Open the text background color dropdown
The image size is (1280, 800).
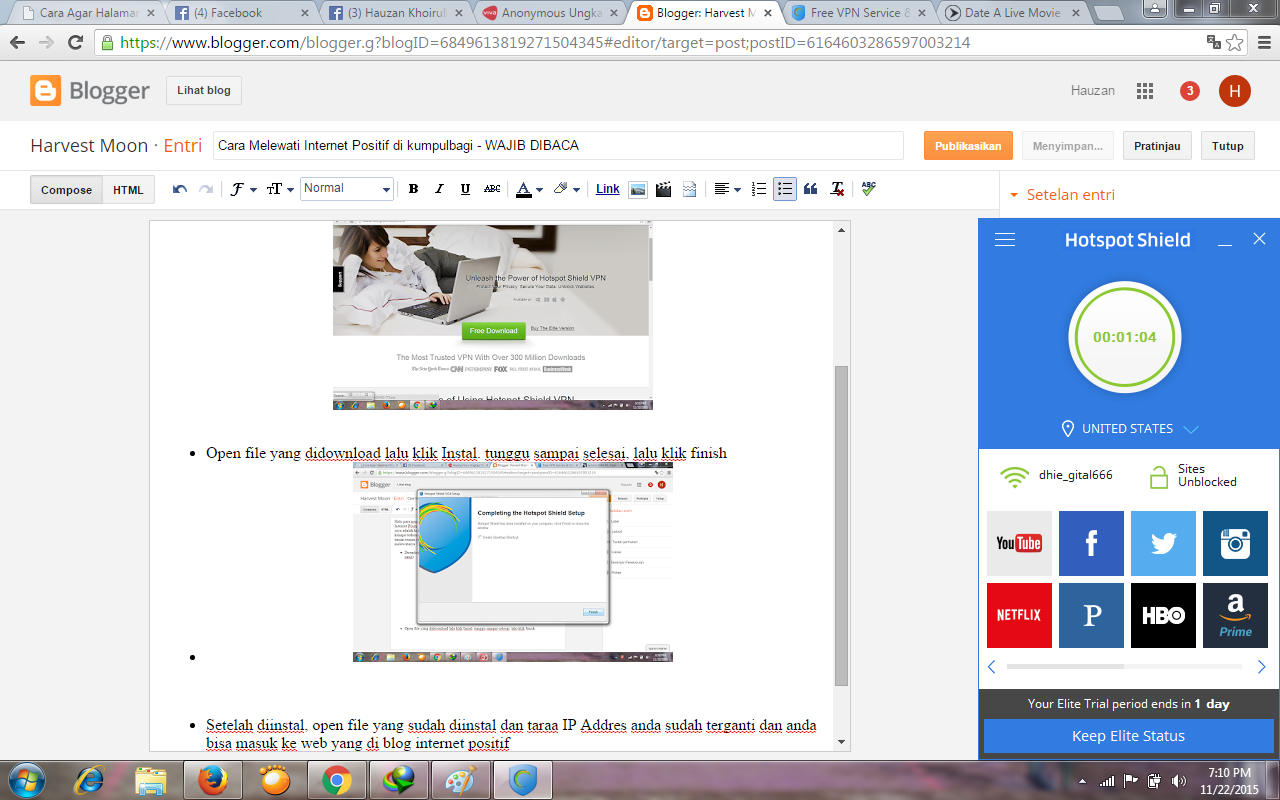tap(566, 189)
